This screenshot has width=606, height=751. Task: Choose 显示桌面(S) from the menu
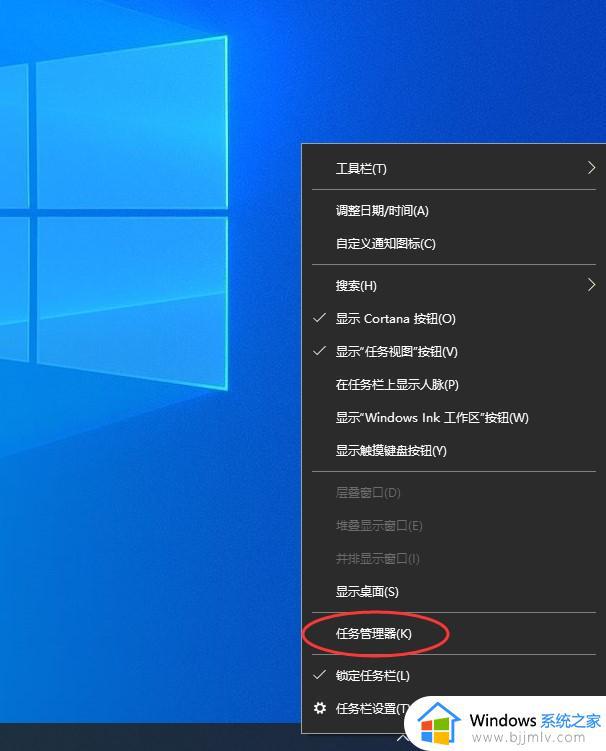coord(454,592)
